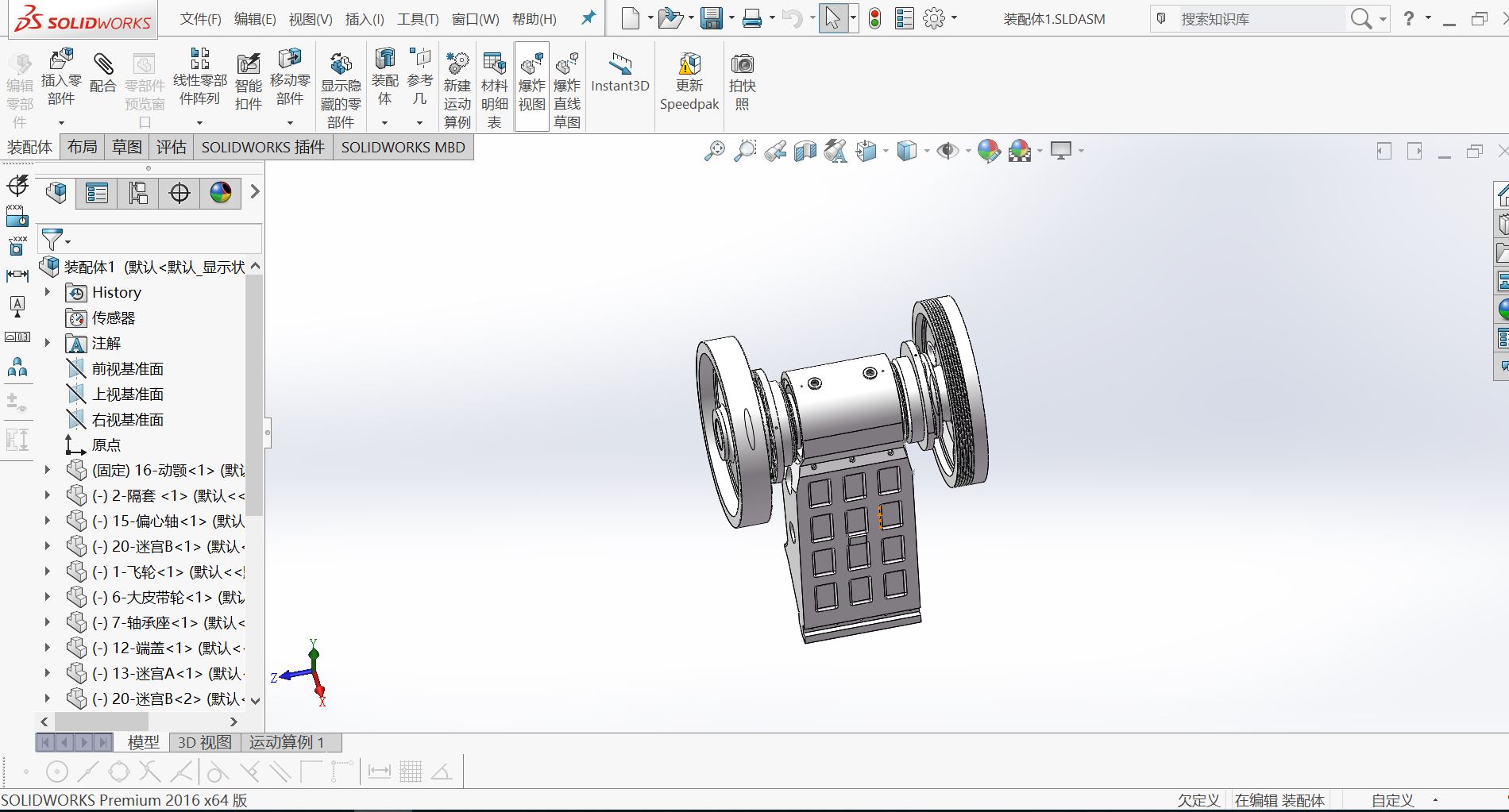Expand the History tree node

pyautogui.click(x=47, y=292)
